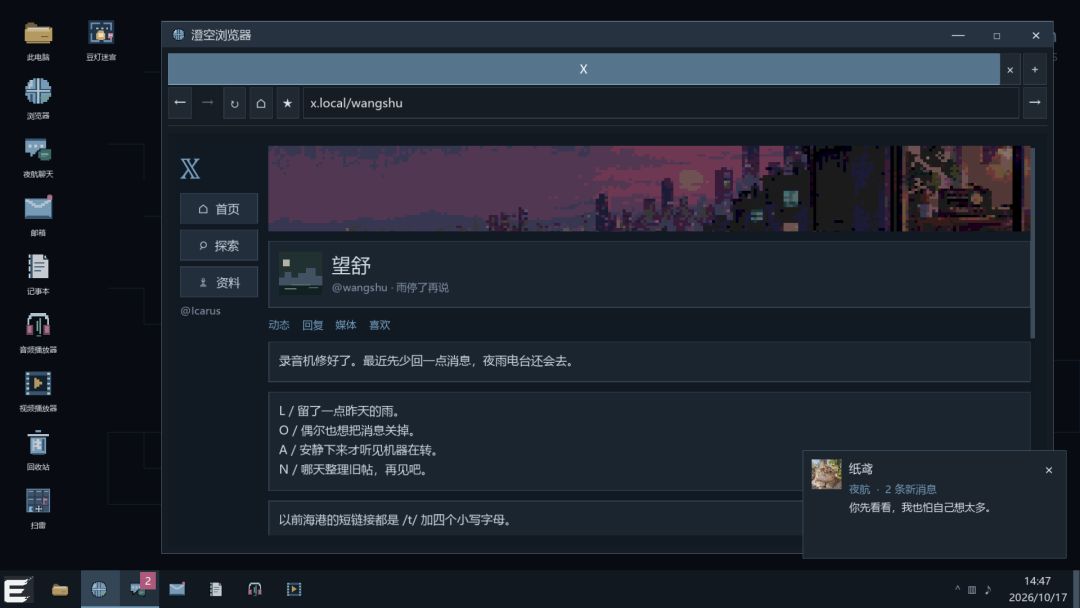Click the X logo in the sidebar
This screenshot has width=1080, height=608.
190,169
